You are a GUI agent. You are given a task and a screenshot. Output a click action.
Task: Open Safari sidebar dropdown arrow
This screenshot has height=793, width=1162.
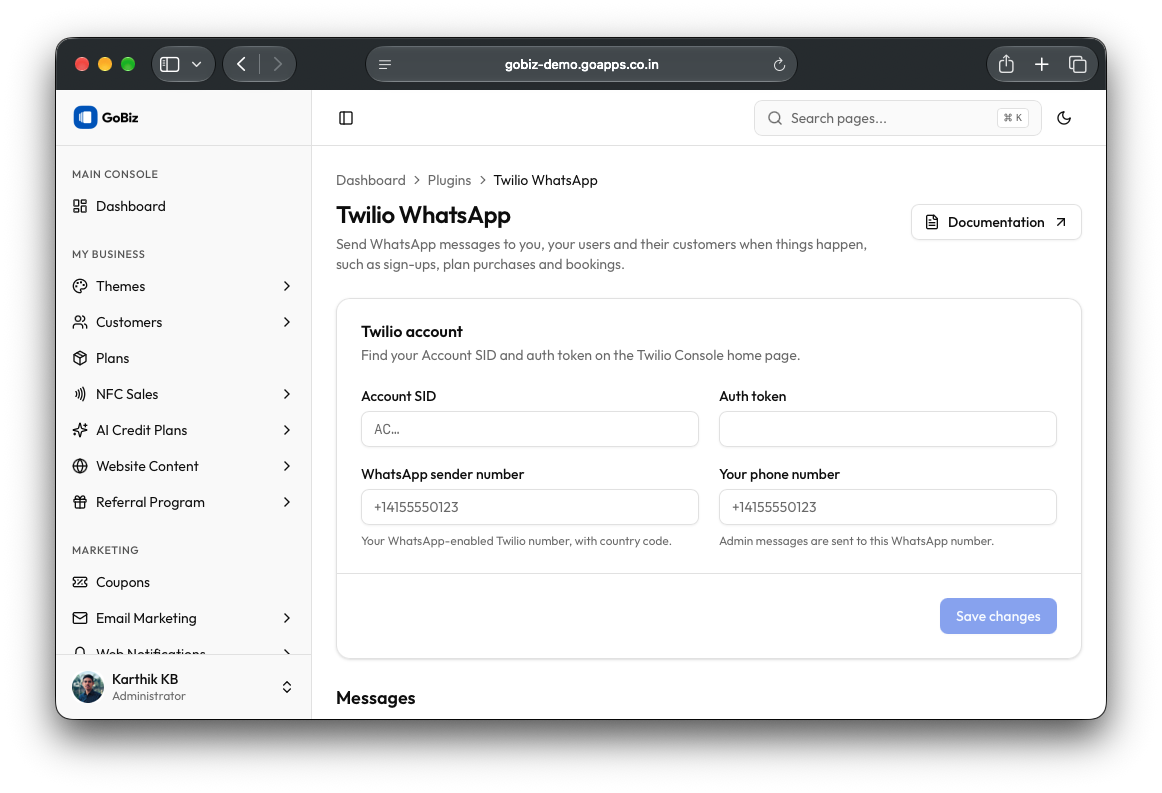point(196,64)
